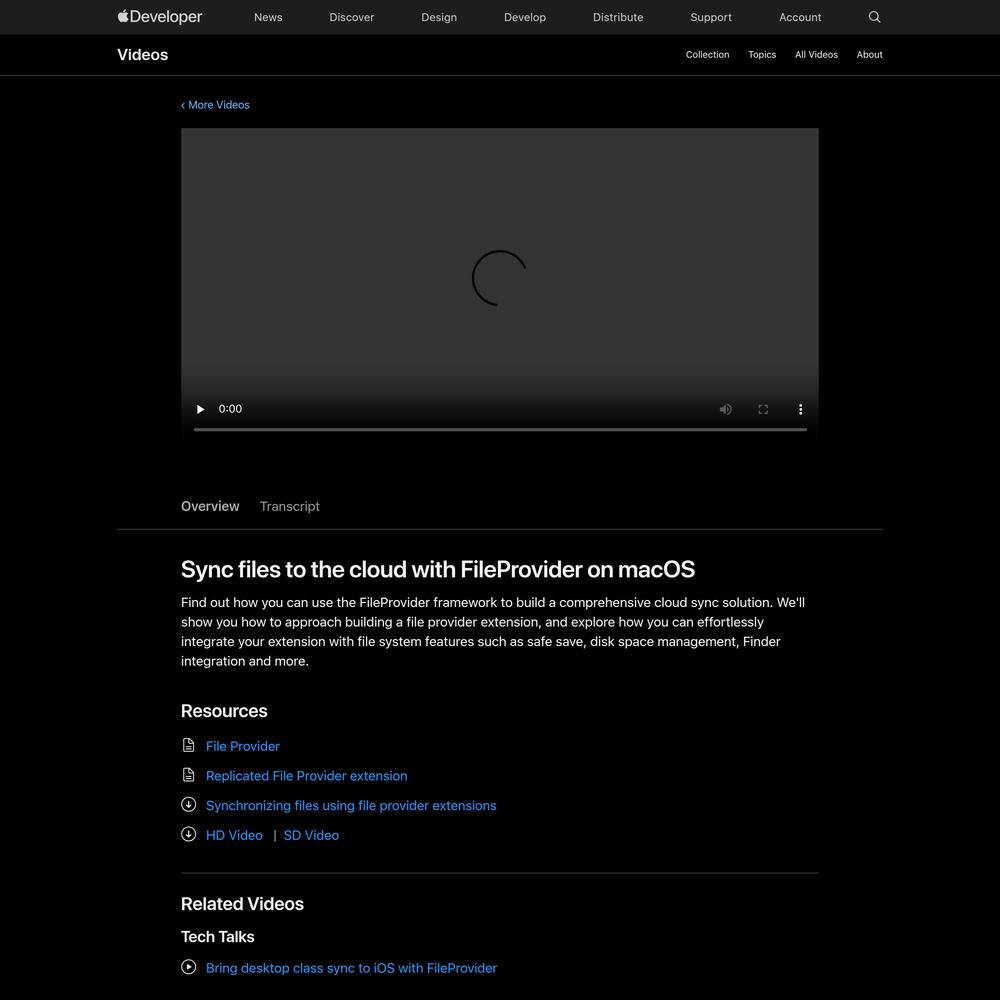Viewport: 1000px width, 1000px height.
Task: Click the Sync files to the cloud heading
Action: click(438, 569)
